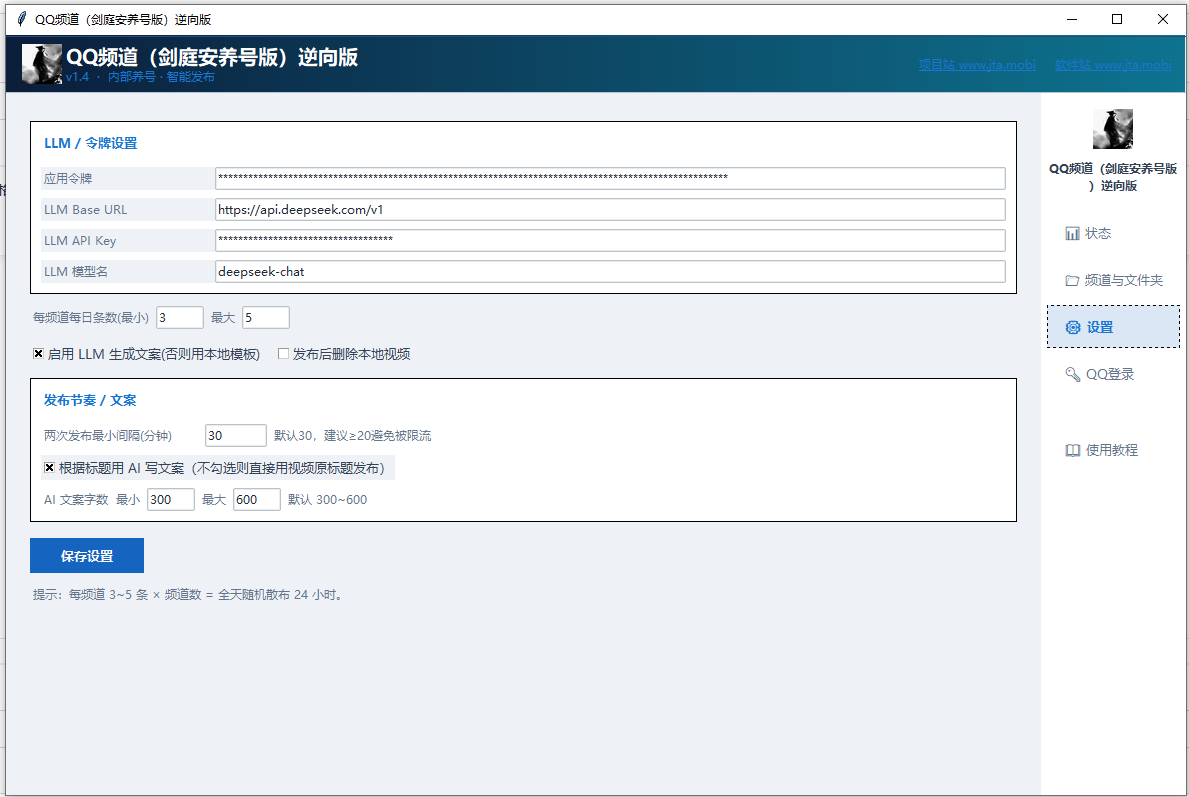Click the AI 文案字数 最小 field 300

171,500
